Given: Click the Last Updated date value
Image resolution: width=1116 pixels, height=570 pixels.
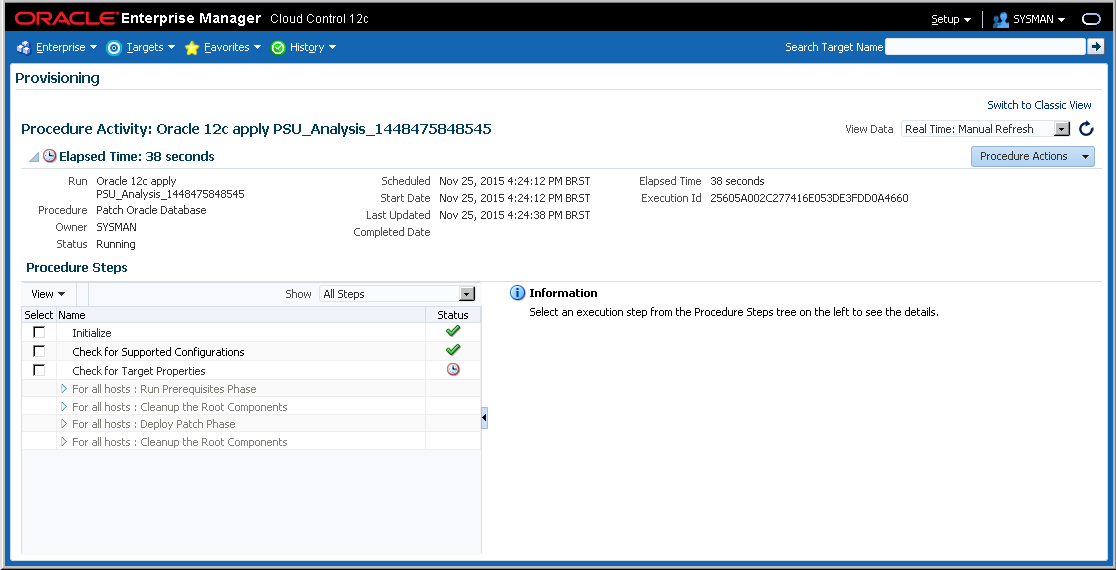Looking at the screenshot, I should coord(515,215).
